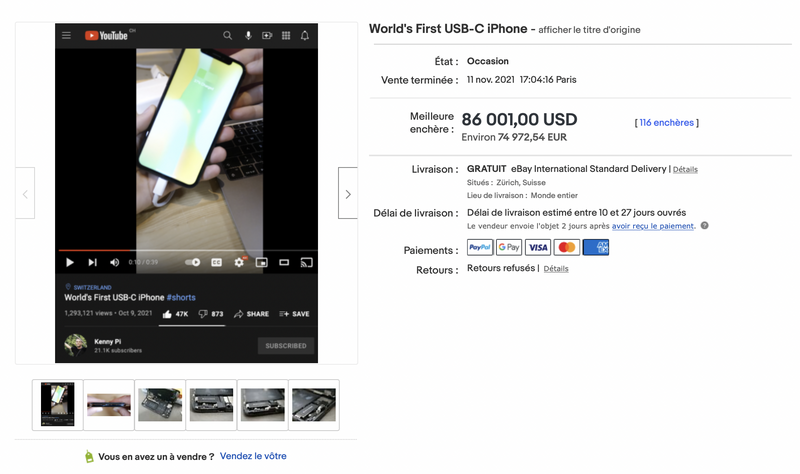This screenshot has width=800, height=474.
Task: Click the Détails link beside delivery
Action: (685, 169)
